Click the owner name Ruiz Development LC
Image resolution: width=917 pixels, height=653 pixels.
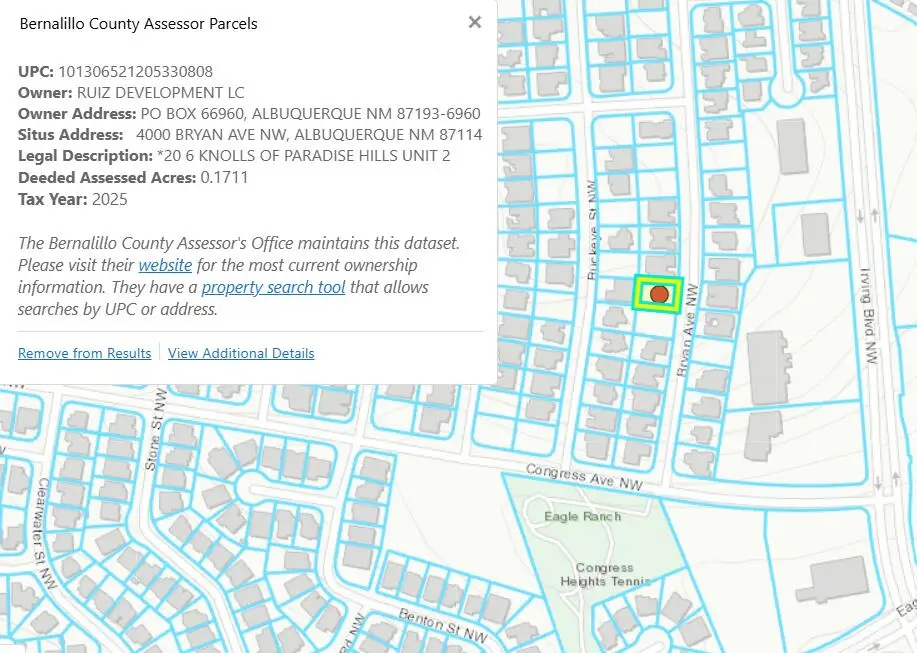160,92
